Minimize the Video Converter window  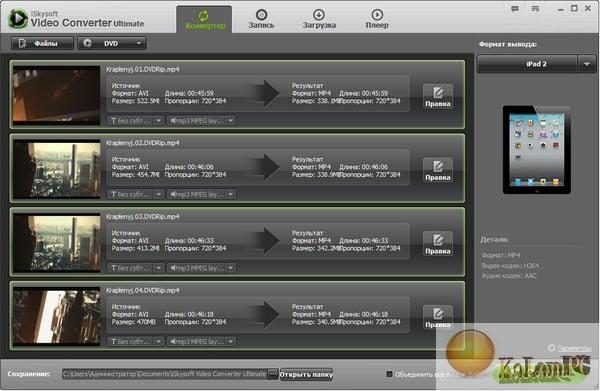[561, 9]
